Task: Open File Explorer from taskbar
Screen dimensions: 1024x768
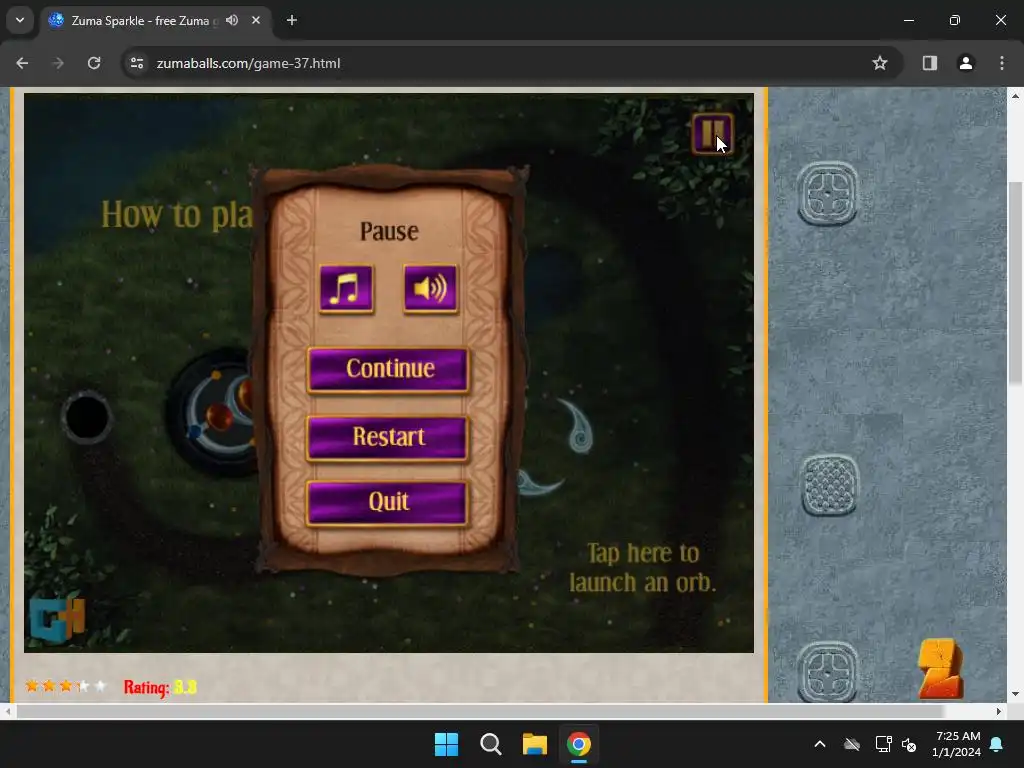Action: coord(535,744)
